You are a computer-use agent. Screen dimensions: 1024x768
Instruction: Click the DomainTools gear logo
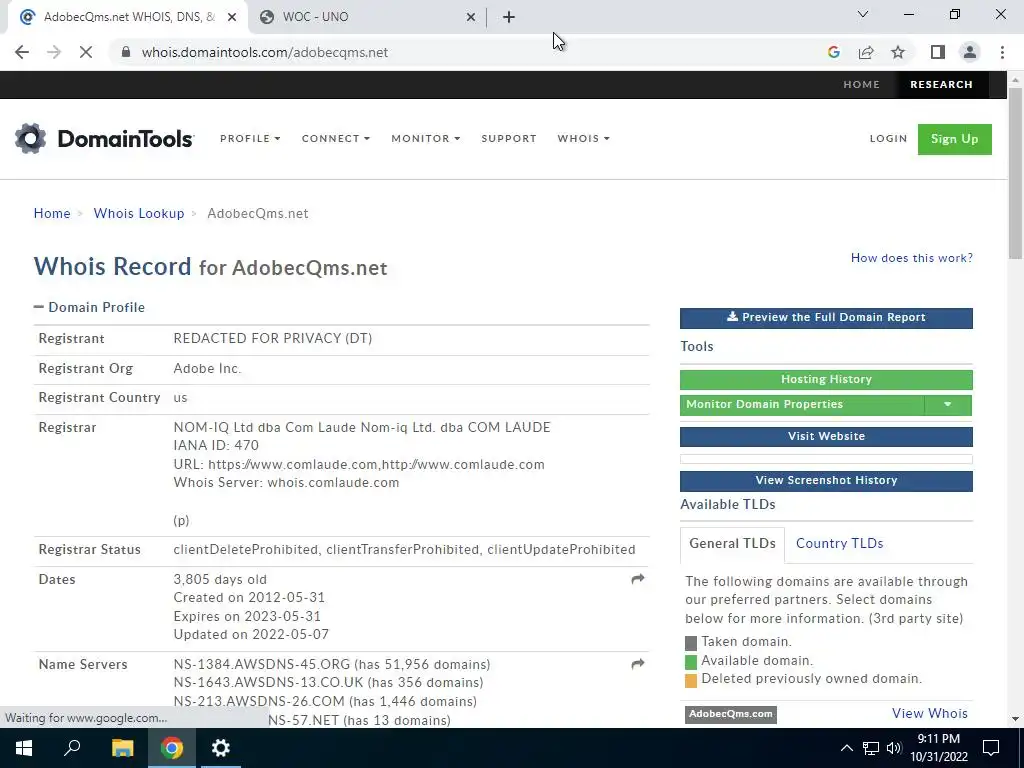tap(31, 138)
